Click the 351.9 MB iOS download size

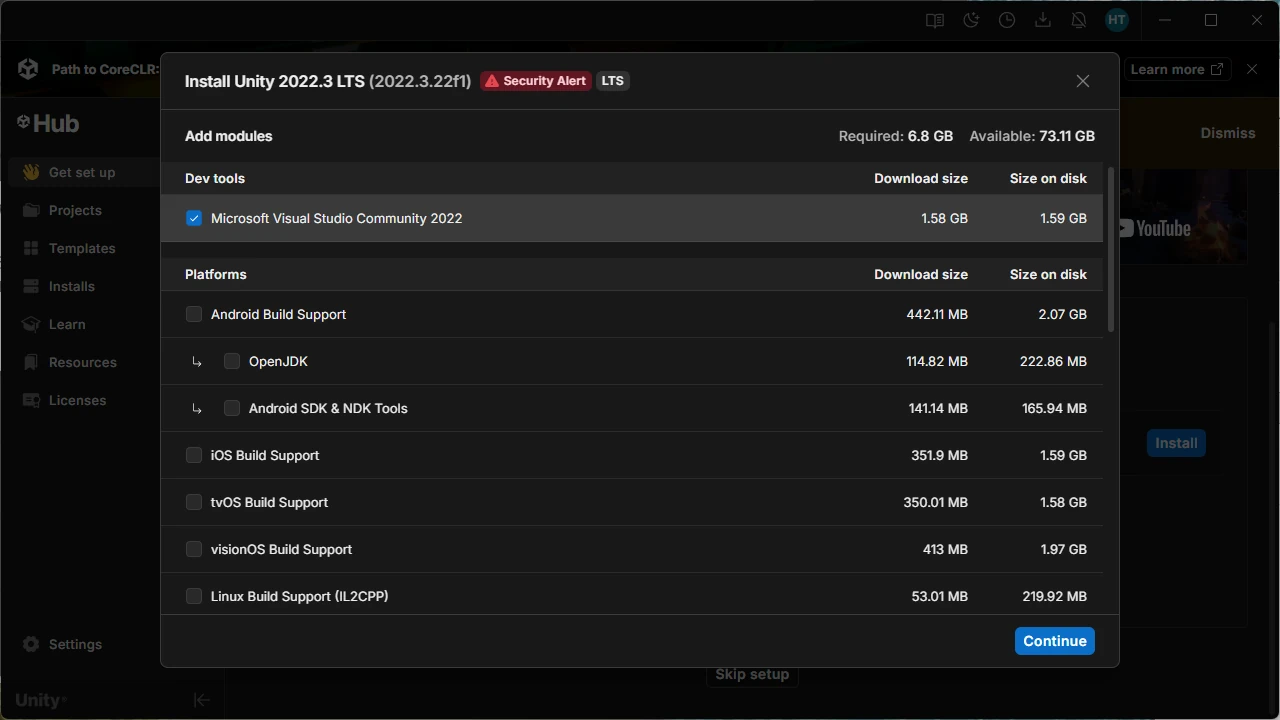(x=940, y=455)
